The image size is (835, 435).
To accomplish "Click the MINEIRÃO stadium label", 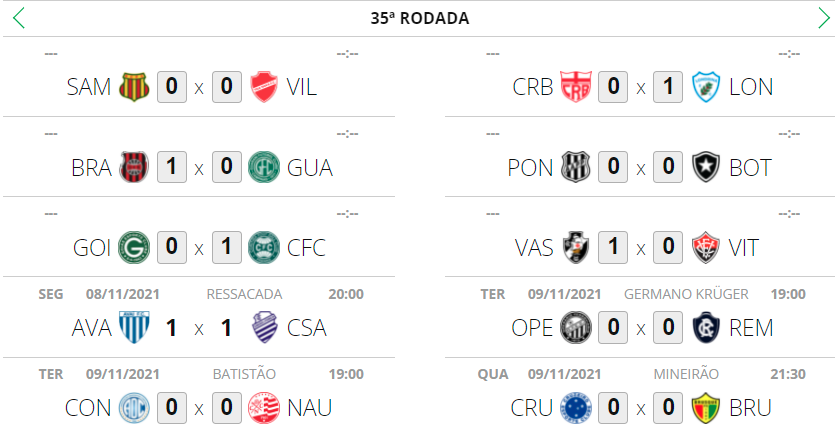I will [685, 374].
